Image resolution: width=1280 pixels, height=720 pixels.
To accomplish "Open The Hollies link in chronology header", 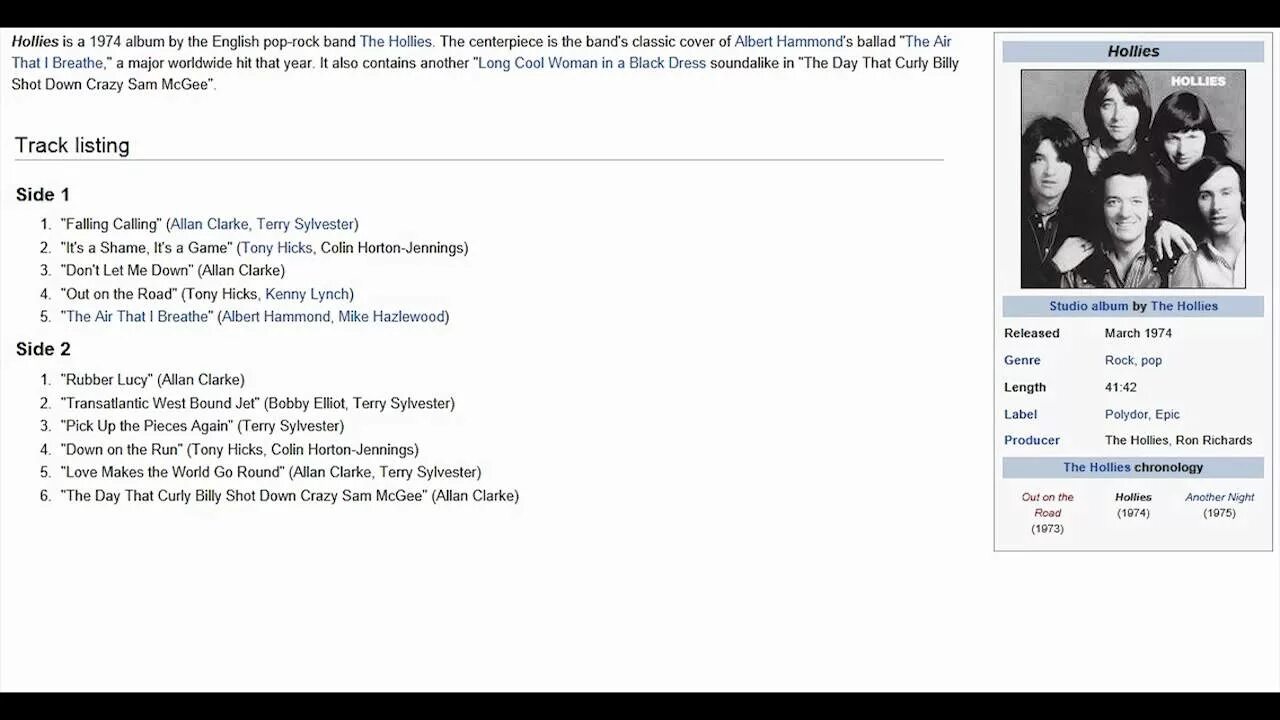I will coord(1096,467).
